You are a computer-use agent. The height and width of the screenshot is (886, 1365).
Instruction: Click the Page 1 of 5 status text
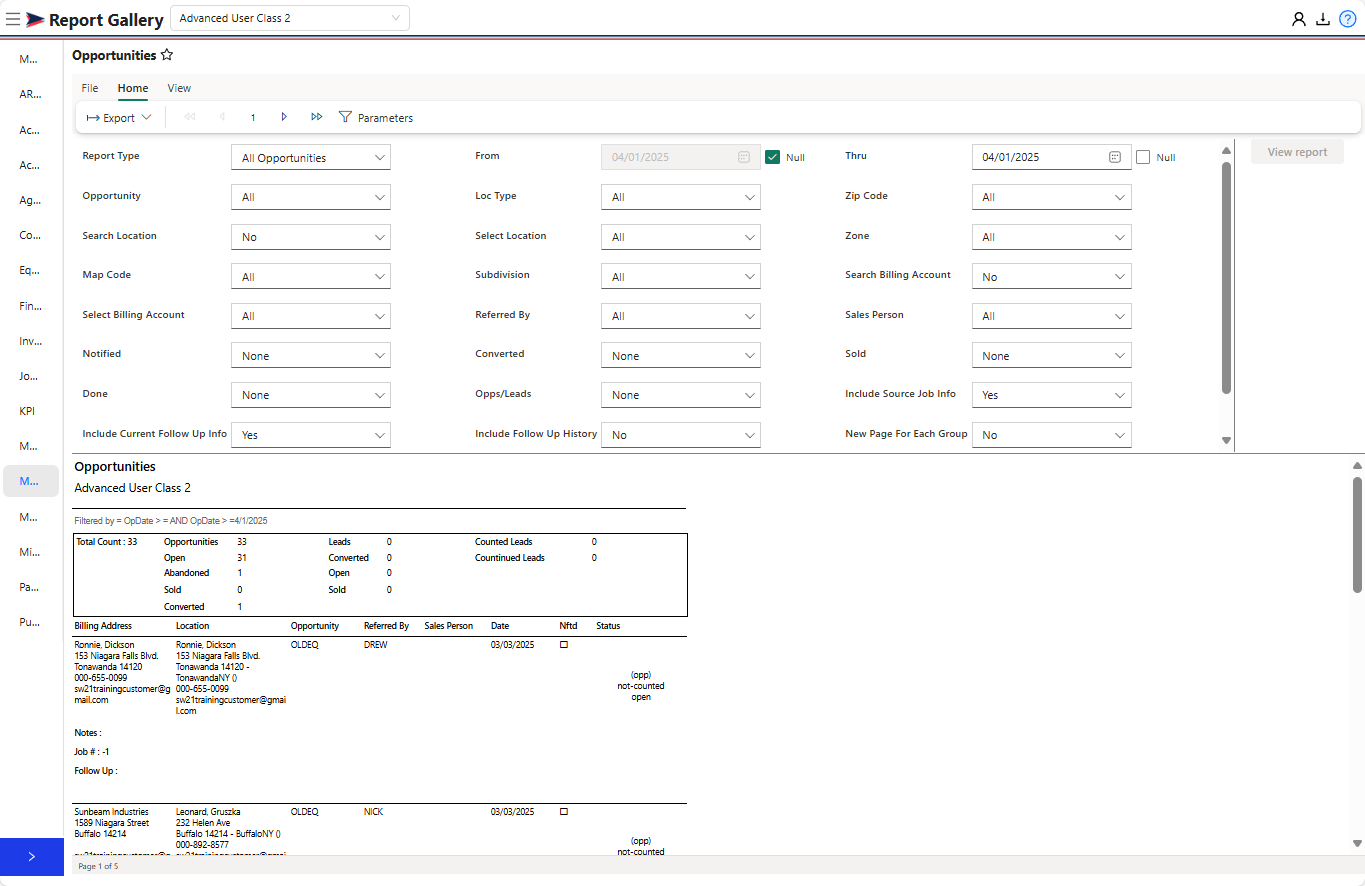(x=98, y=866)
